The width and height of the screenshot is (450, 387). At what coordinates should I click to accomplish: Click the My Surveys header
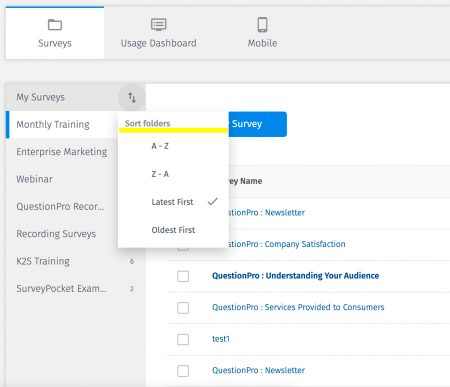pos(40,97)
